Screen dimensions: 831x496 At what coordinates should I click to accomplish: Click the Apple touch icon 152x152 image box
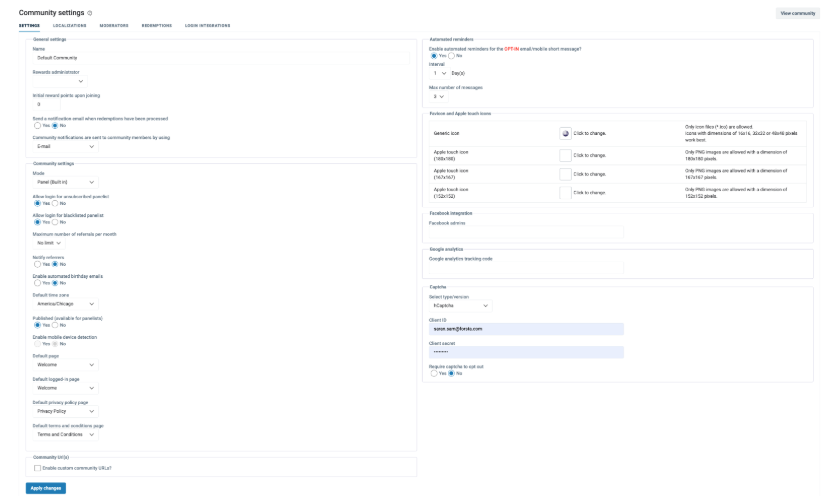[565, 192]
